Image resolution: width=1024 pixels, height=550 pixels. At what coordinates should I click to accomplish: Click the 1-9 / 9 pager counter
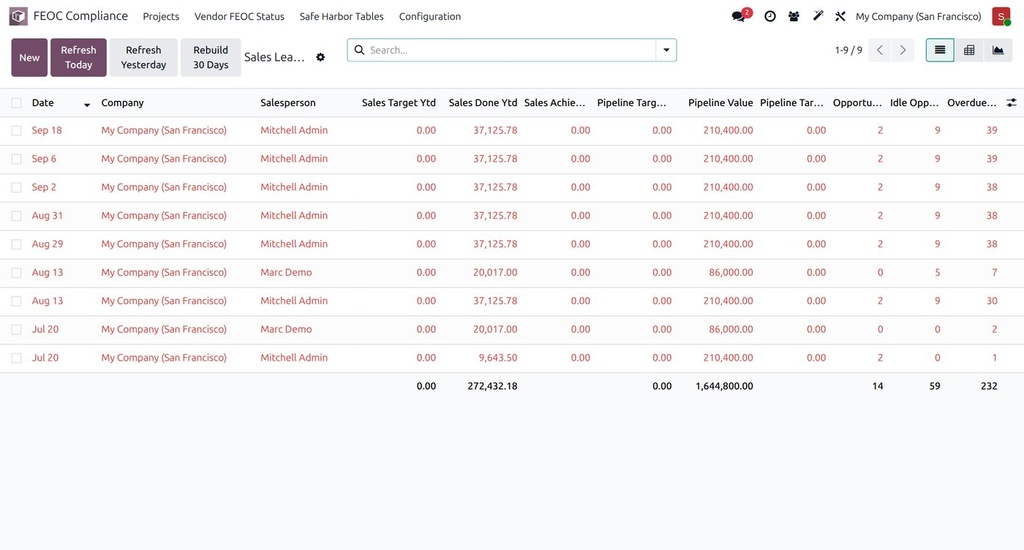tap(848, 50)
